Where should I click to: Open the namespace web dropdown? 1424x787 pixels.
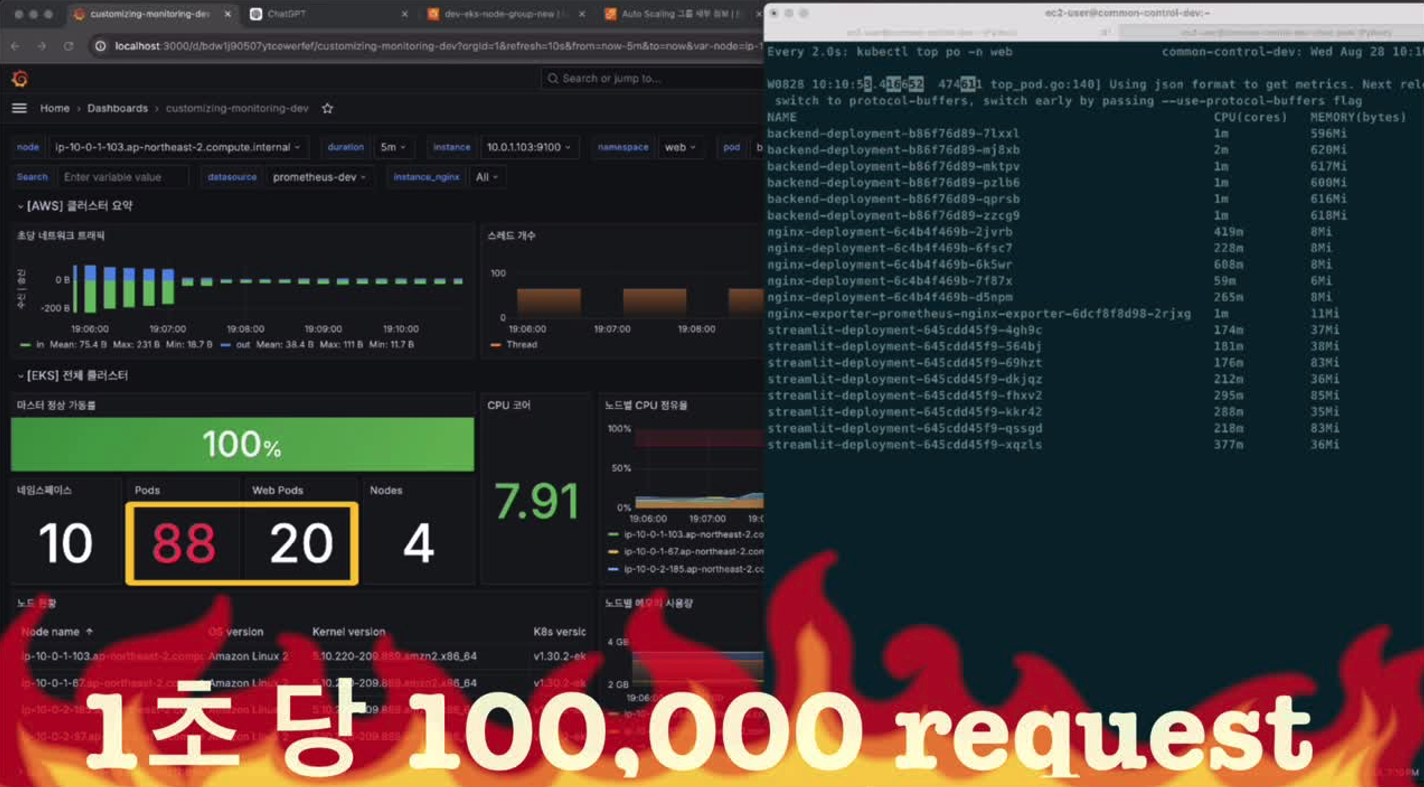[x=680, y=147]
